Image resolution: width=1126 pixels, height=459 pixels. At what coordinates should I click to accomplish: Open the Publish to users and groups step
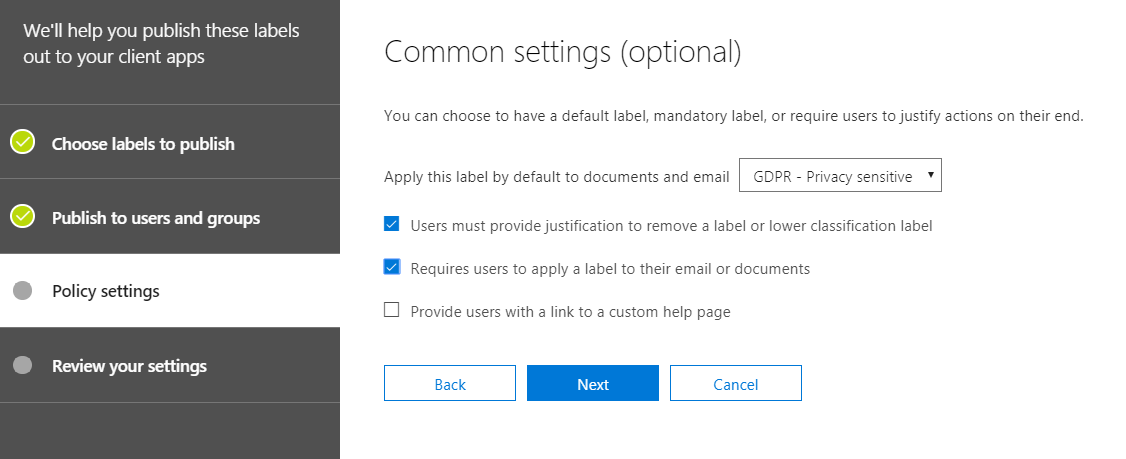pos(156,218)
